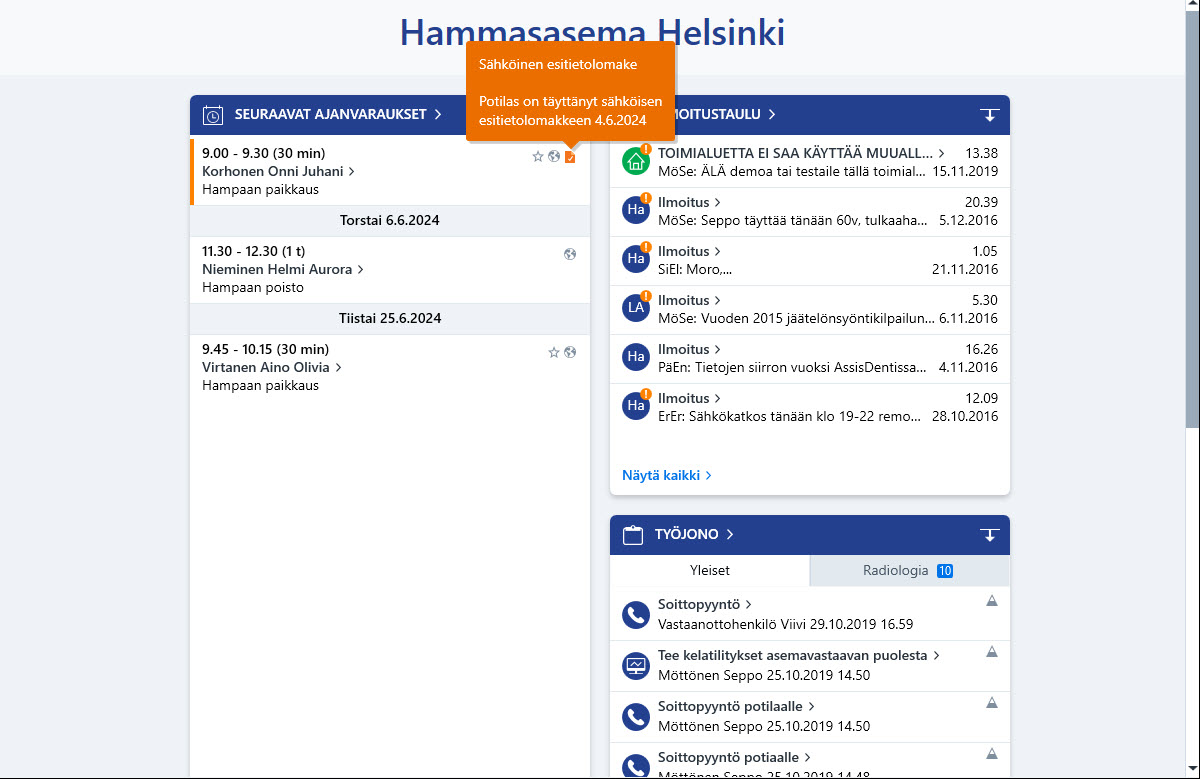The width and height of the screenshot is (1200, 779).
Task: Click star icon on Korhonen Onni Juhani appointment
Action: (538, 156)
